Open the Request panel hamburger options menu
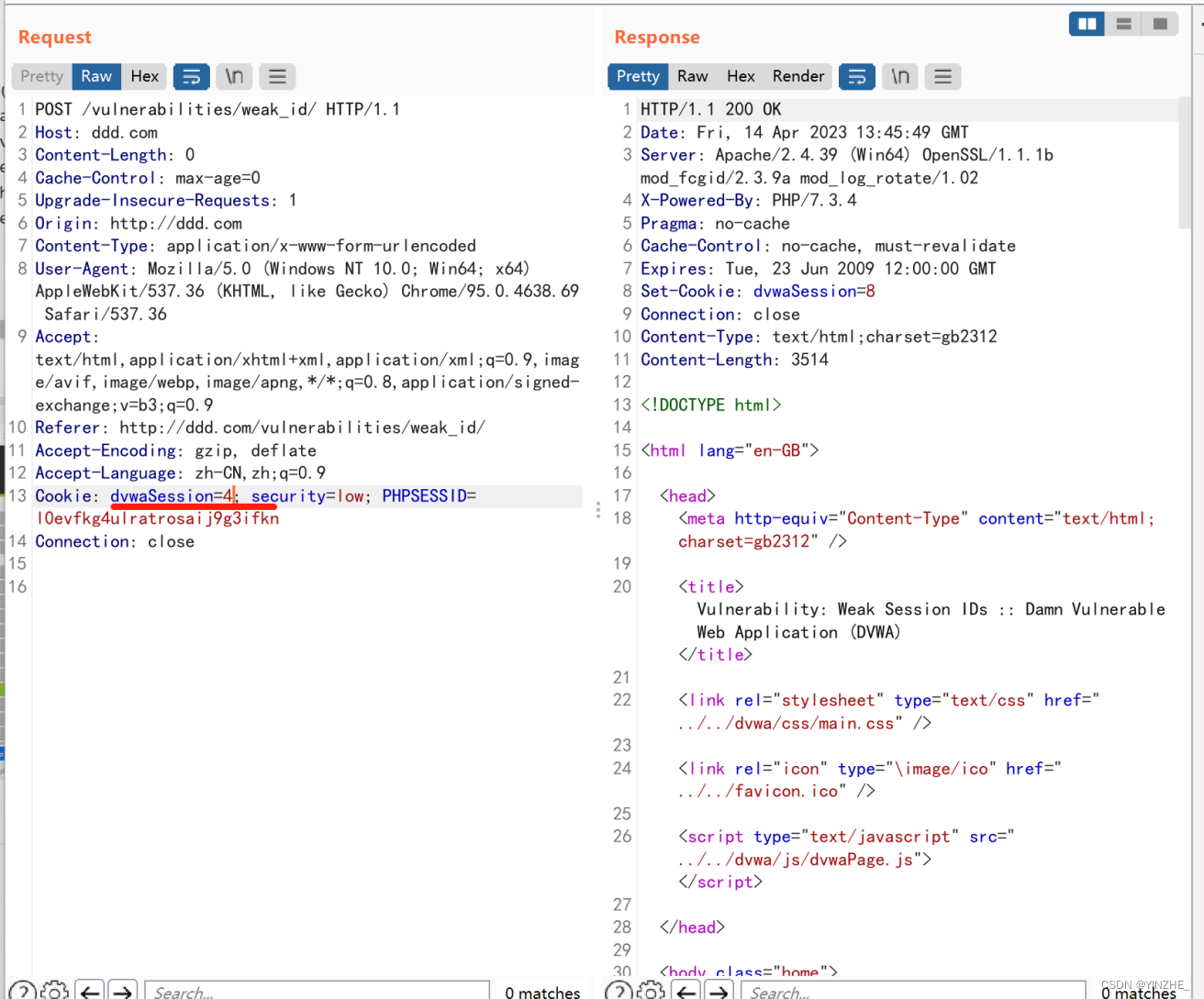Viewport: 1204px width, 999px height. coord(277,76)
